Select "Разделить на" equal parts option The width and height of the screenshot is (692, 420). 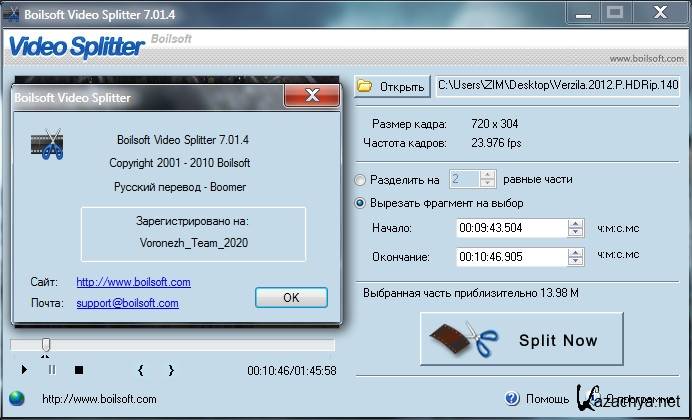click(x=361, y=180)
